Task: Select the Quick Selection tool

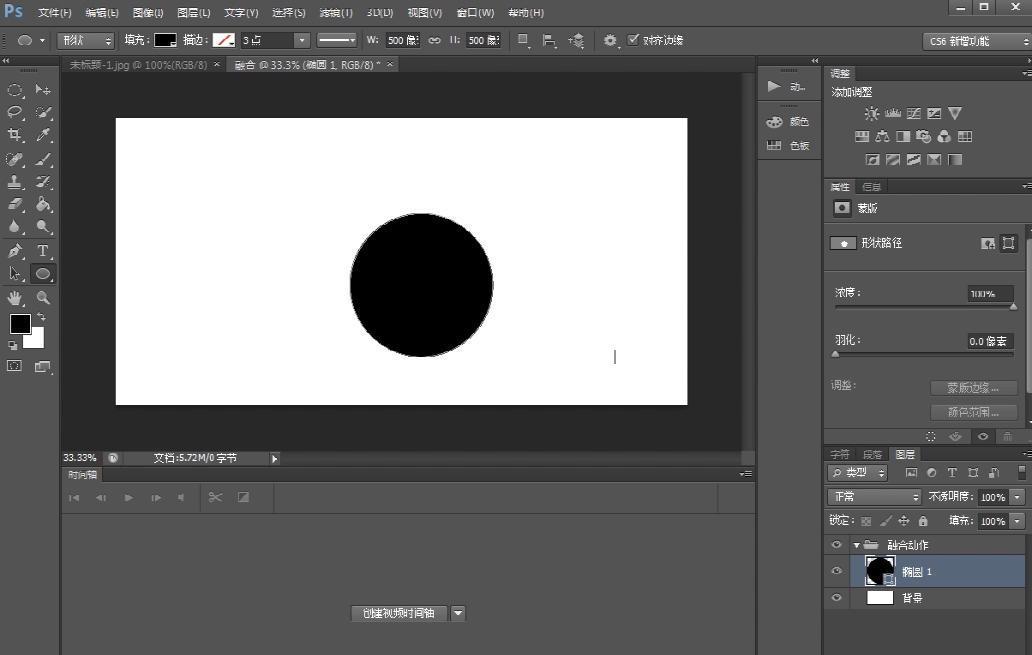Action: pos(43,113)
